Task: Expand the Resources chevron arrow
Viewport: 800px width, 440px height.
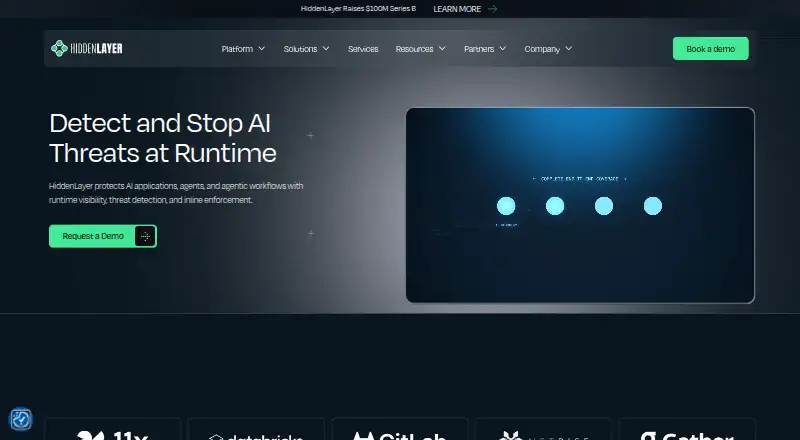Action: point(442,48)
